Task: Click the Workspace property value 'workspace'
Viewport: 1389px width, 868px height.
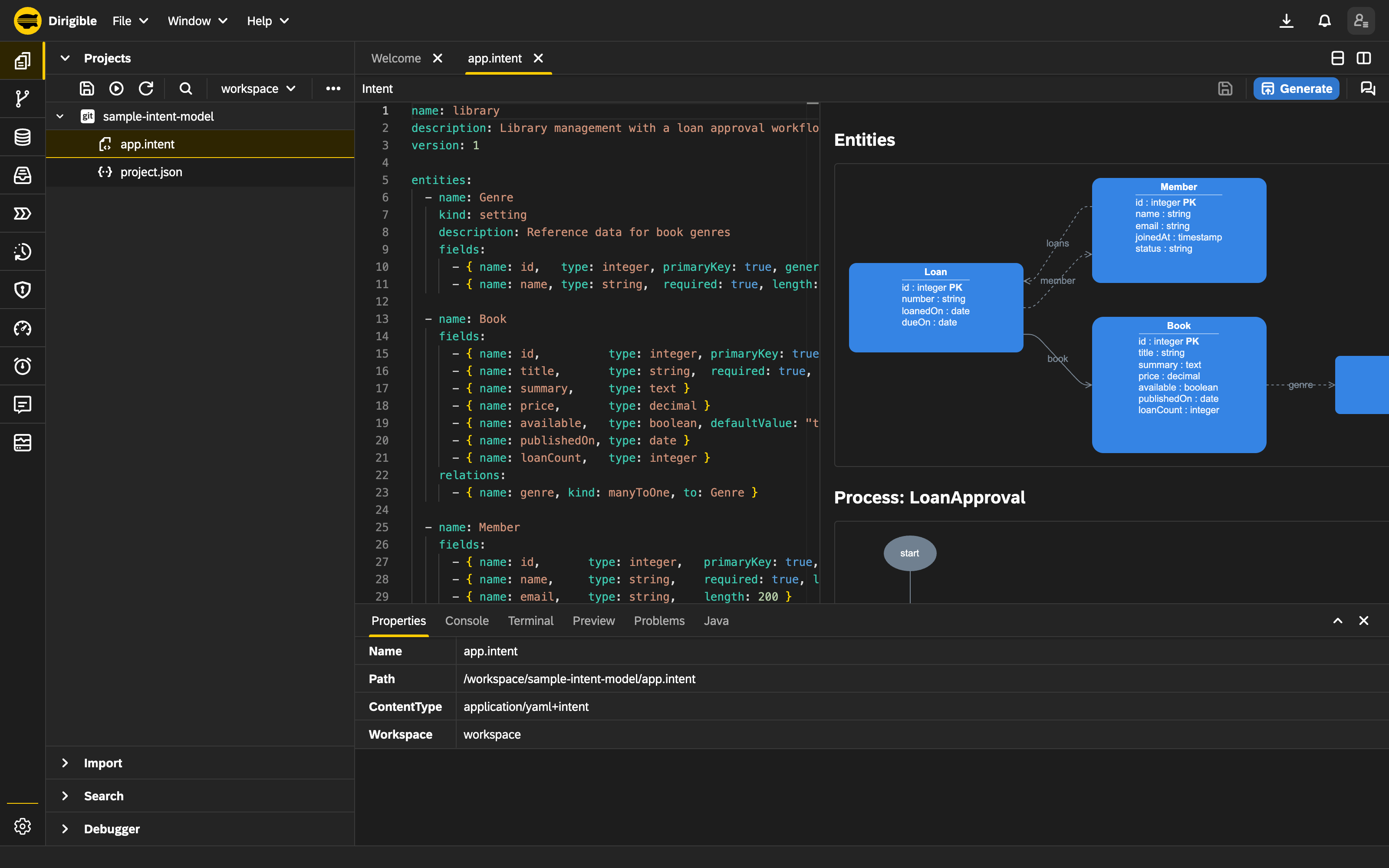Action: click(492, 734)
